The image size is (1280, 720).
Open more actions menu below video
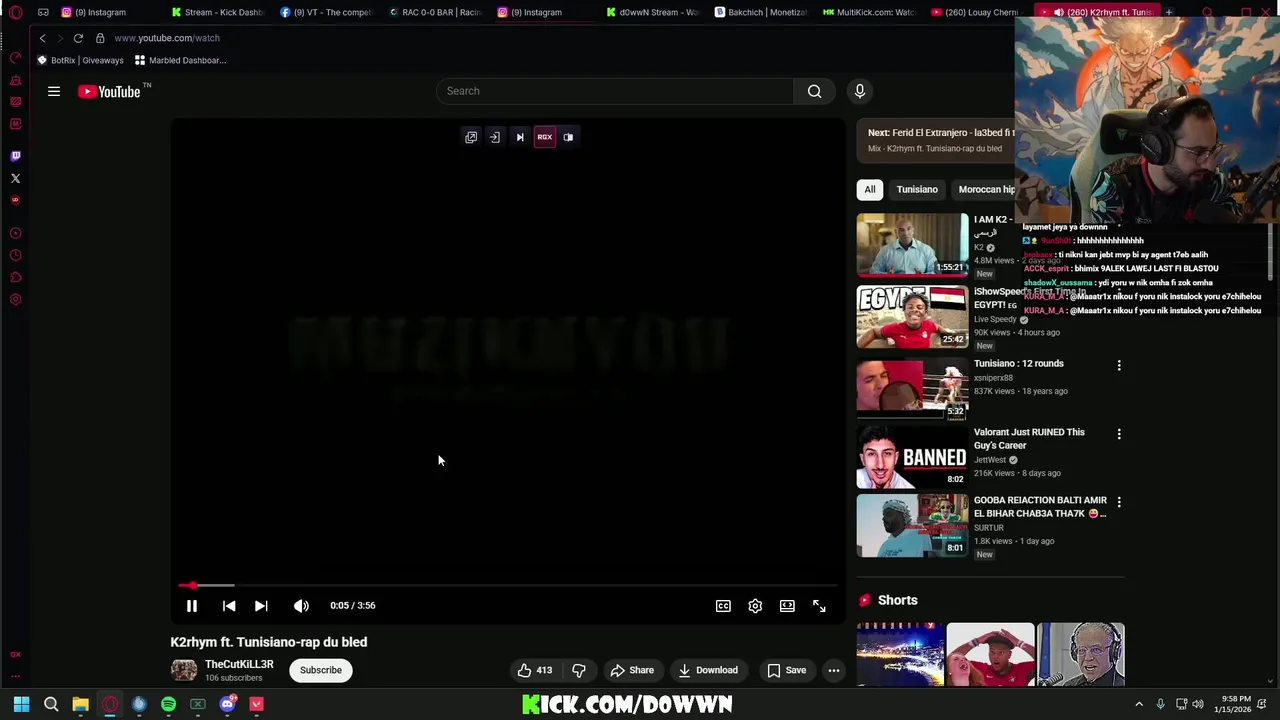(833, 670)
